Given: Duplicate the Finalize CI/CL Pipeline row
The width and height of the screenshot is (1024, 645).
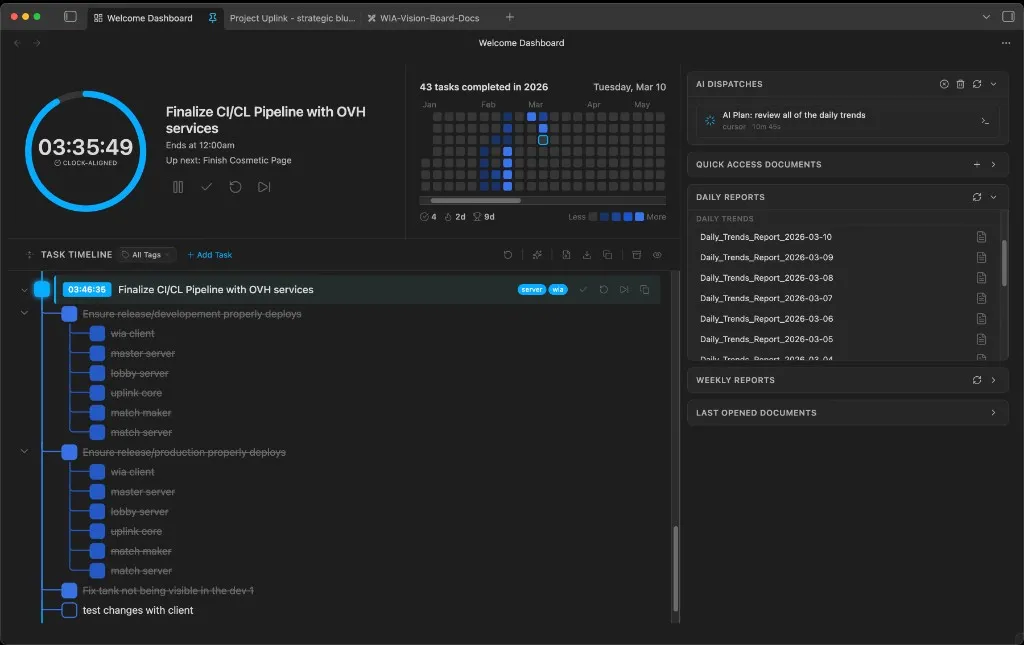Looking at the screenshot, I should (645, 290).
